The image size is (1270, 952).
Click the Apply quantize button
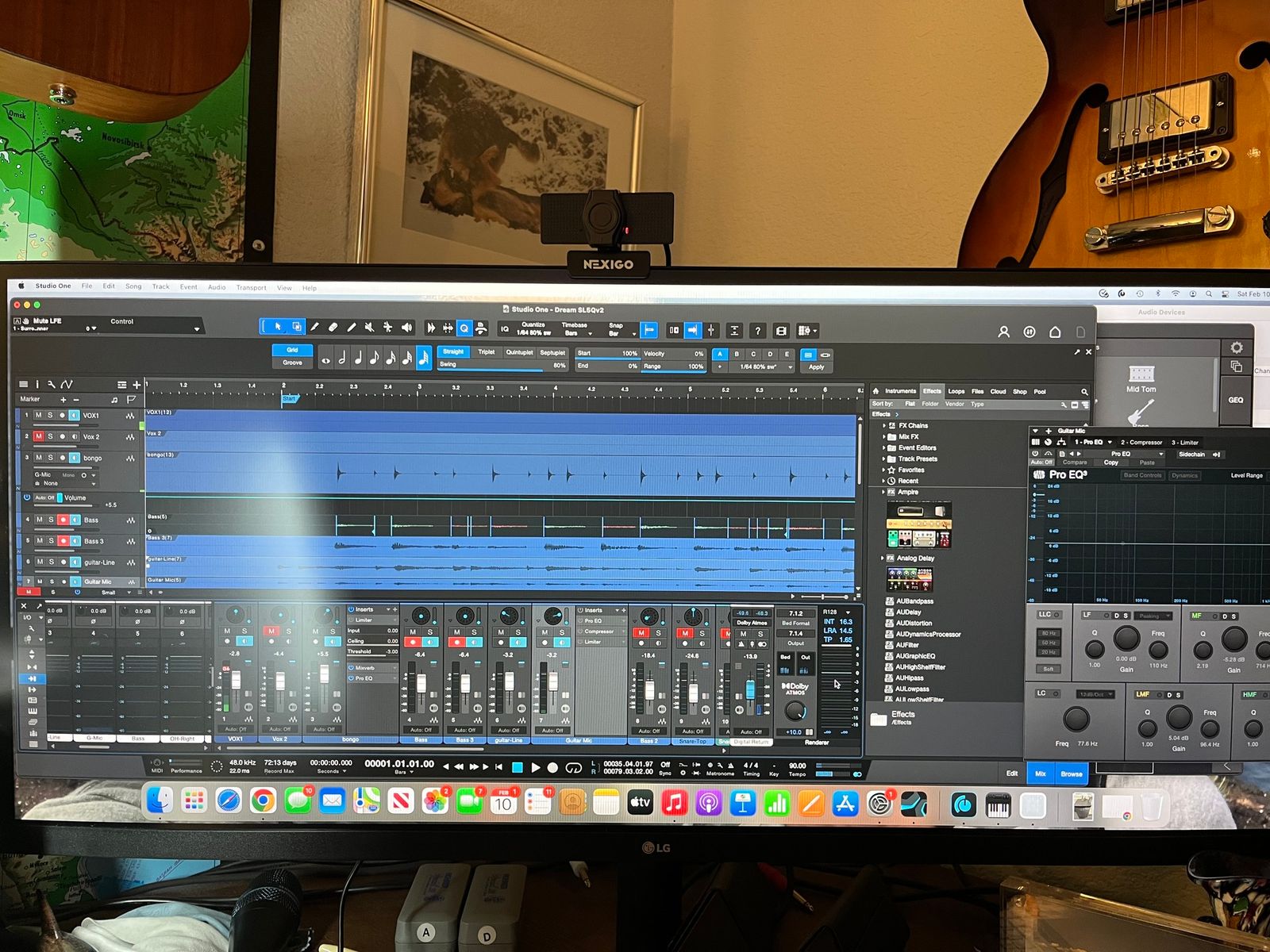[x=816, y=367]
